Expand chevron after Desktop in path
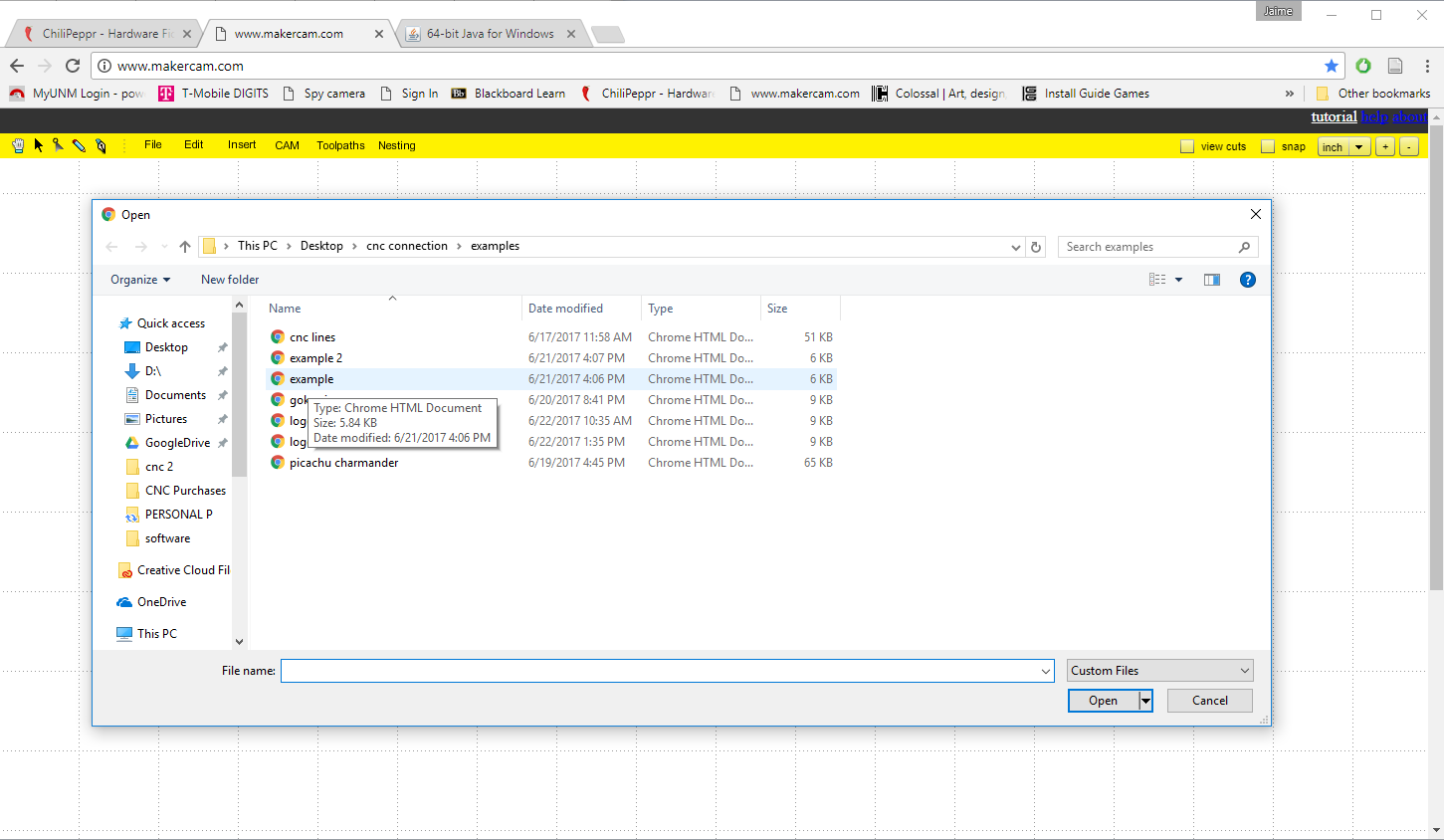Viewport: 1444px width, 840px height. (354, 246)
